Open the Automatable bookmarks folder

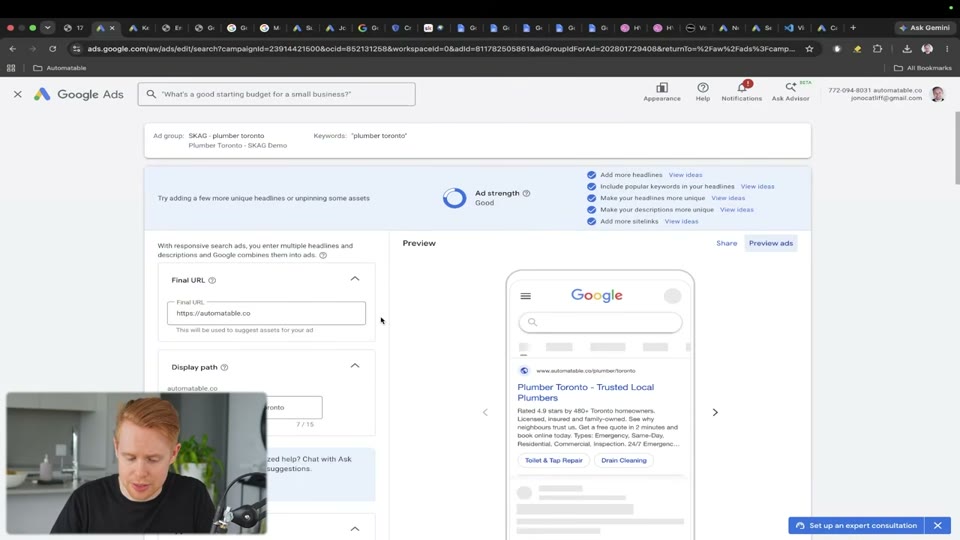(x=59, y=68)
